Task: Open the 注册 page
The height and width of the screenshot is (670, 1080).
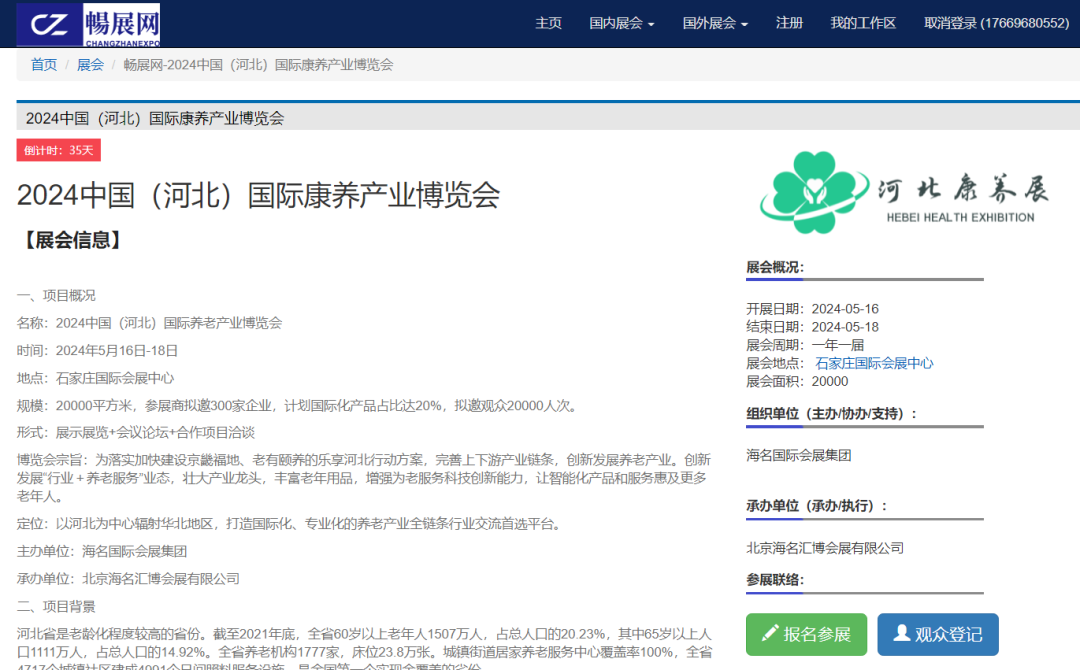Action: pyautogui.click(x=789, y=23)
